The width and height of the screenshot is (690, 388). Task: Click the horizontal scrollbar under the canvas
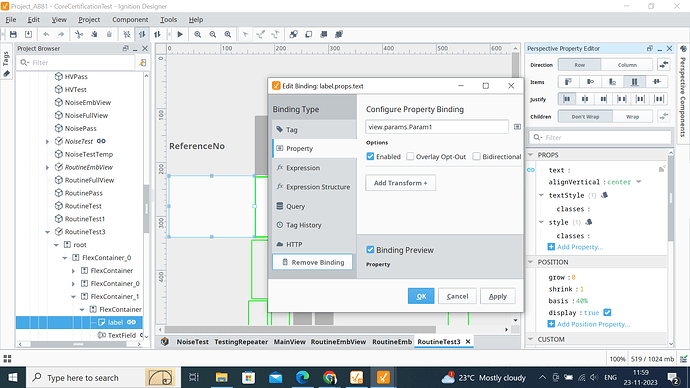point(300,329)
